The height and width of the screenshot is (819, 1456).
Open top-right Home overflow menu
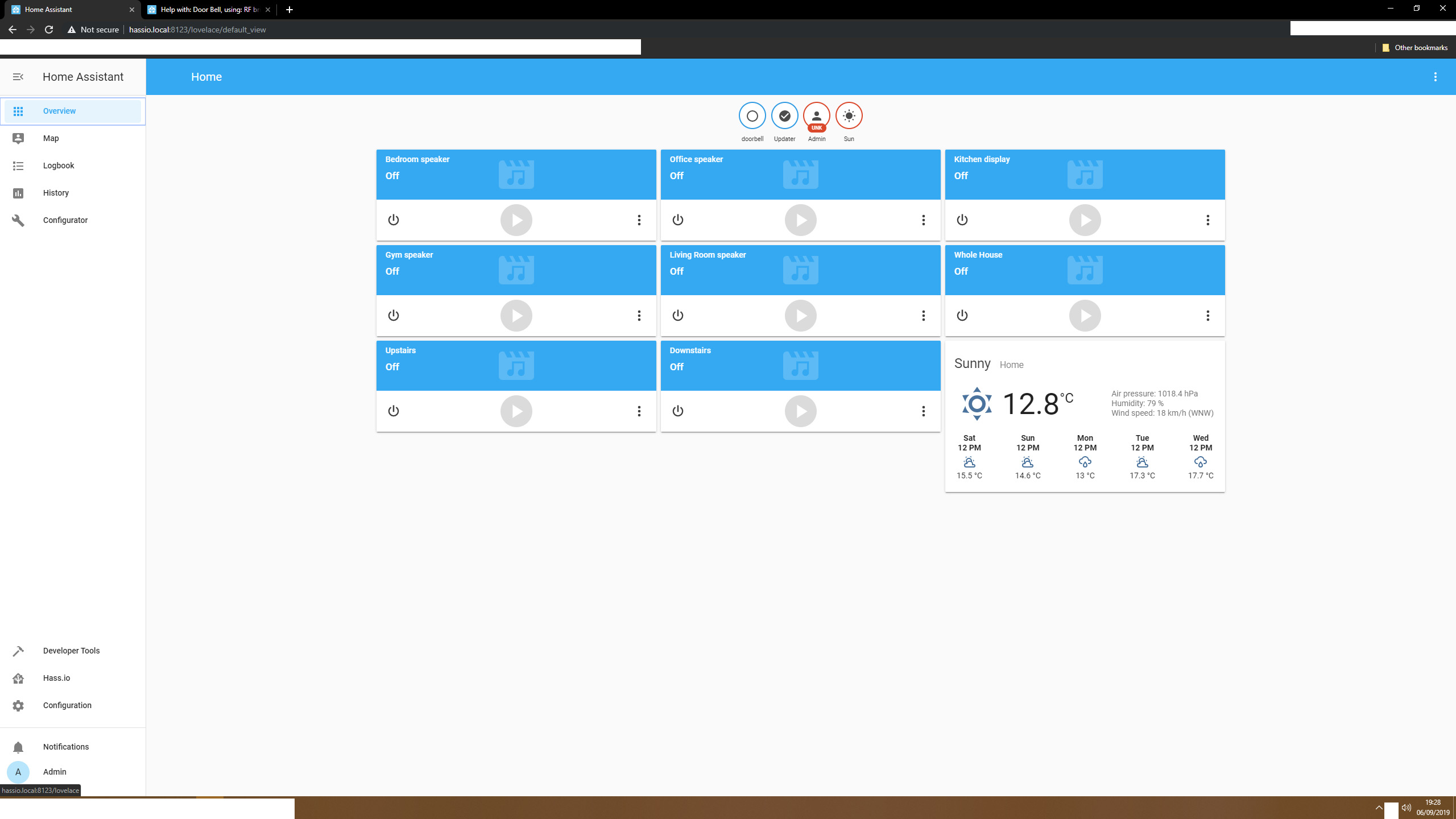pyautogui.click(x=1435, y=77)
